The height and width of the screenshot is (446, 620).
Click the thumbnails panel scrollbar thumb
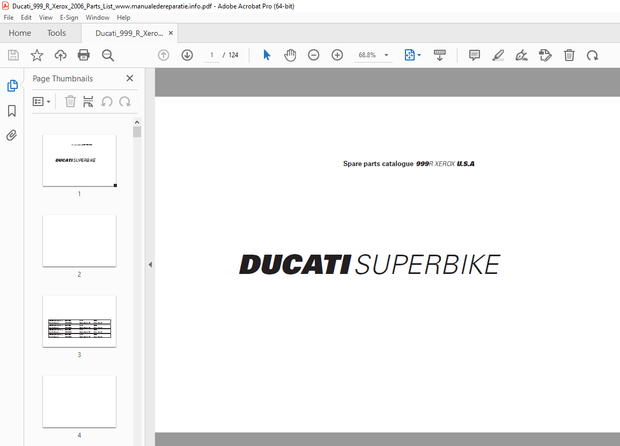pyautogui.click(x=137, y=132)
